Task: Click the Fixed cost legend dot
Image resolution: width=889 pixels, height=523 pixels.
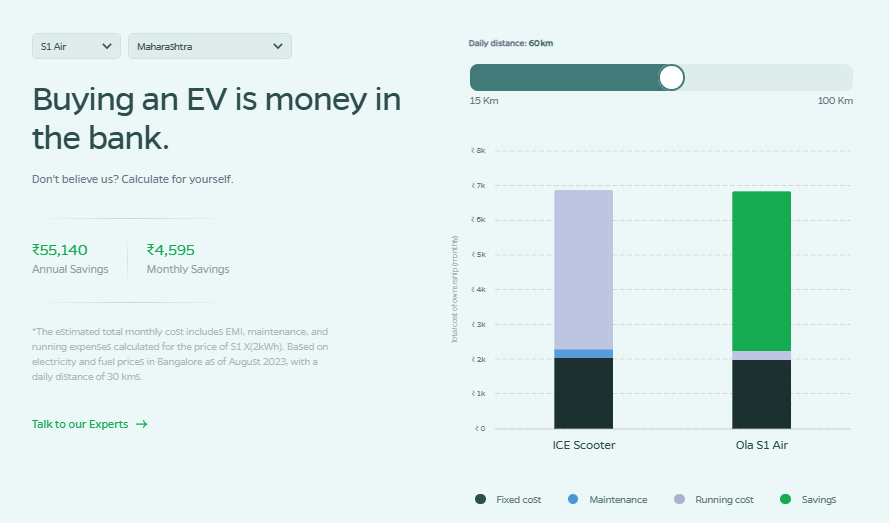Action: [x=481, y=499]
